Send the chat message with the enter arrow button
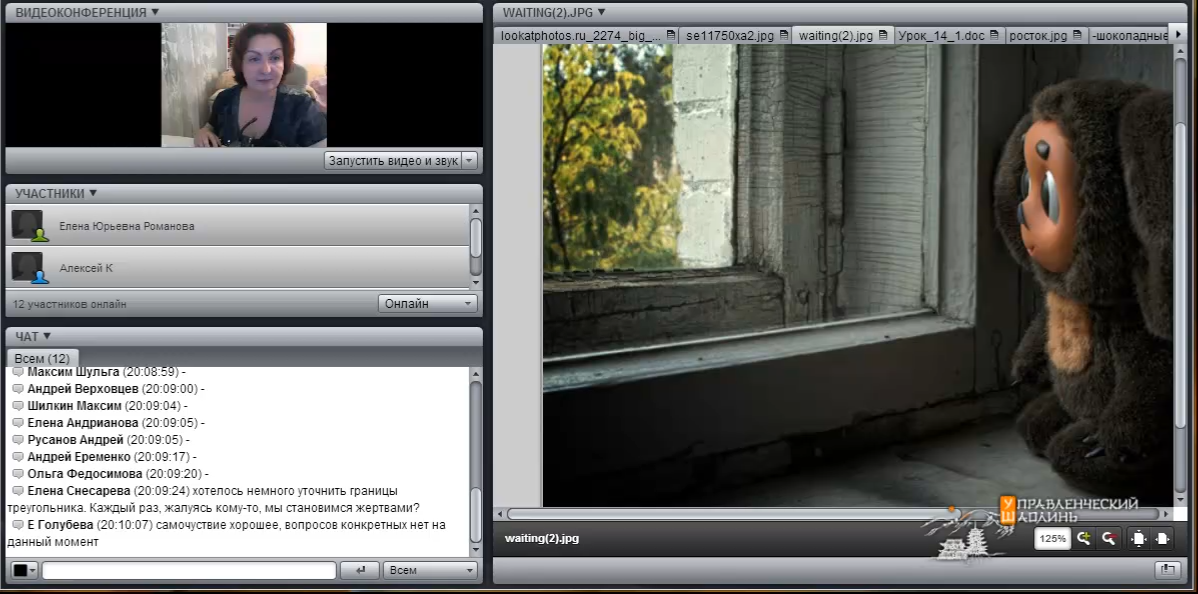Viewport: 1198px width, 594px height. coord(359,570)
